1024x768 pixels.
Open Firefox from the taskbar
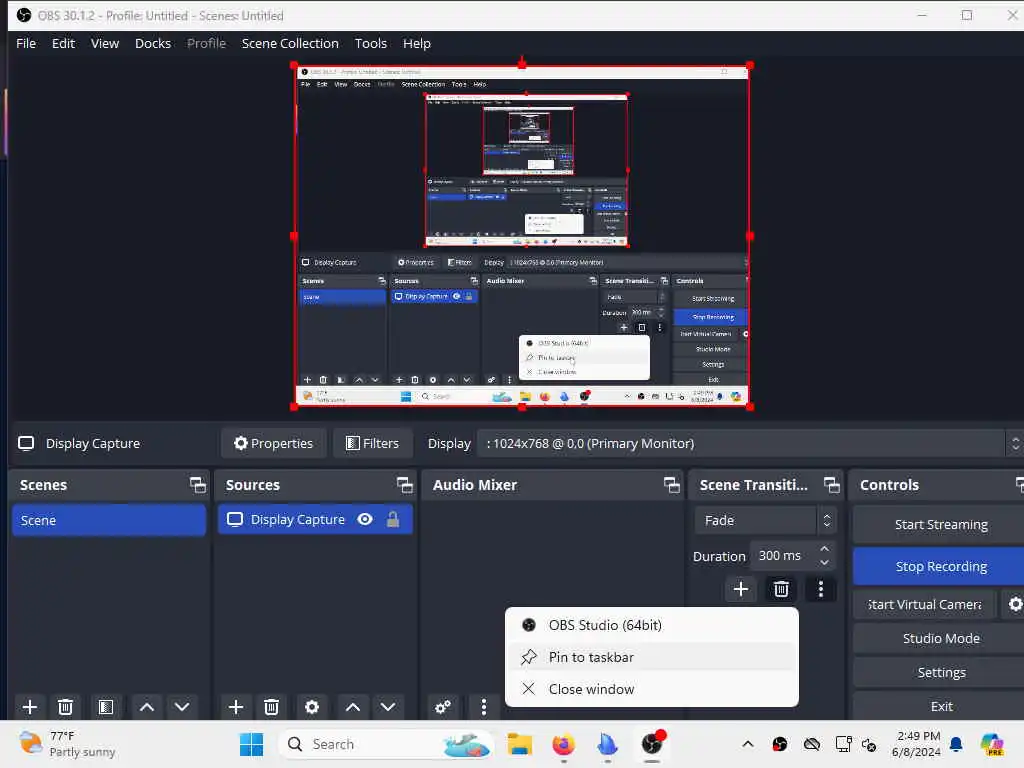coord(563,744)
